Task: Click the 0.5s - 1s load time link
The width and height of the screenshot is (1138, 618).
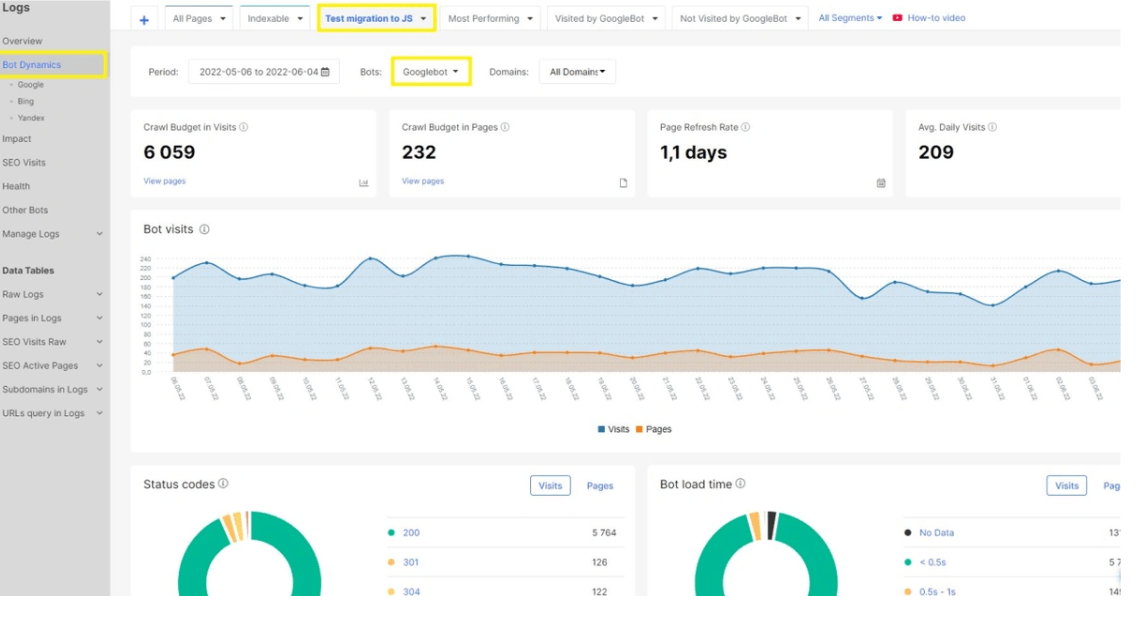Action: tap(937, 592)
